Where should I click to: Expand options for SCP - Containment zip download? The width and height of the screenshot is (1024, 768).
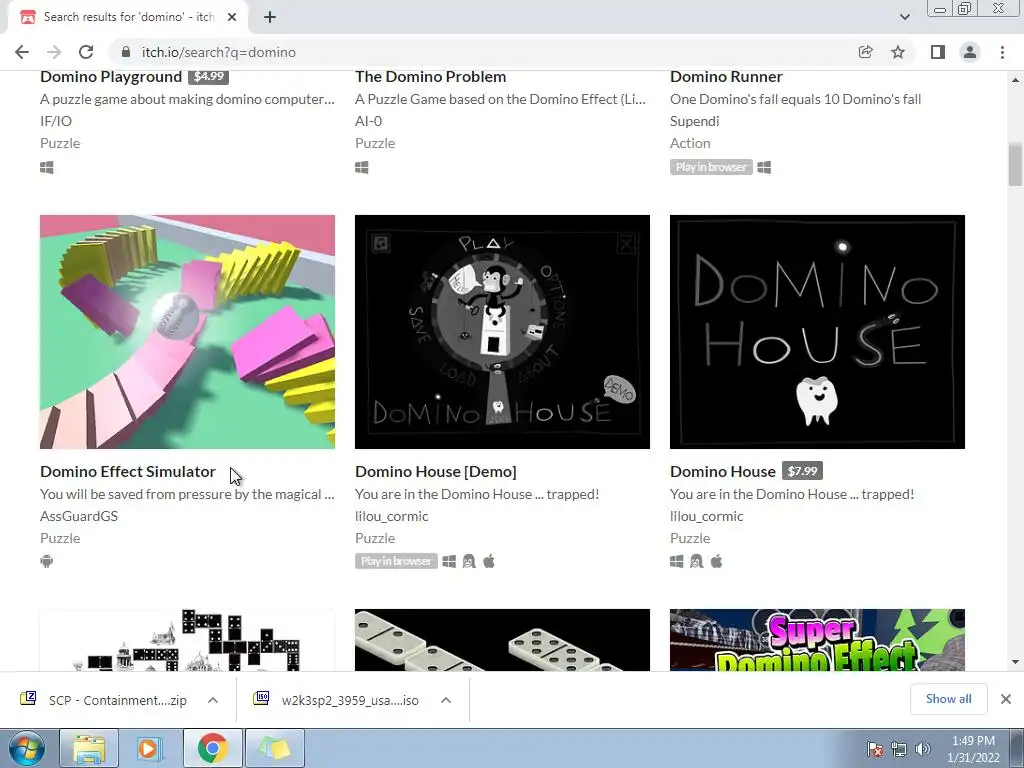tap(213, 700)
